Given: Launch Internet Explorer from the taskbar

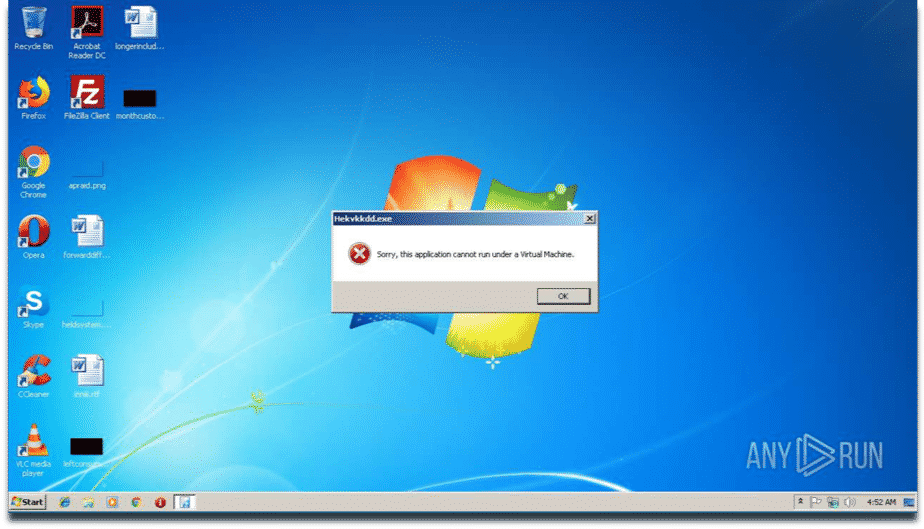Looking at the screenshot, I should [x=65, y=502].
